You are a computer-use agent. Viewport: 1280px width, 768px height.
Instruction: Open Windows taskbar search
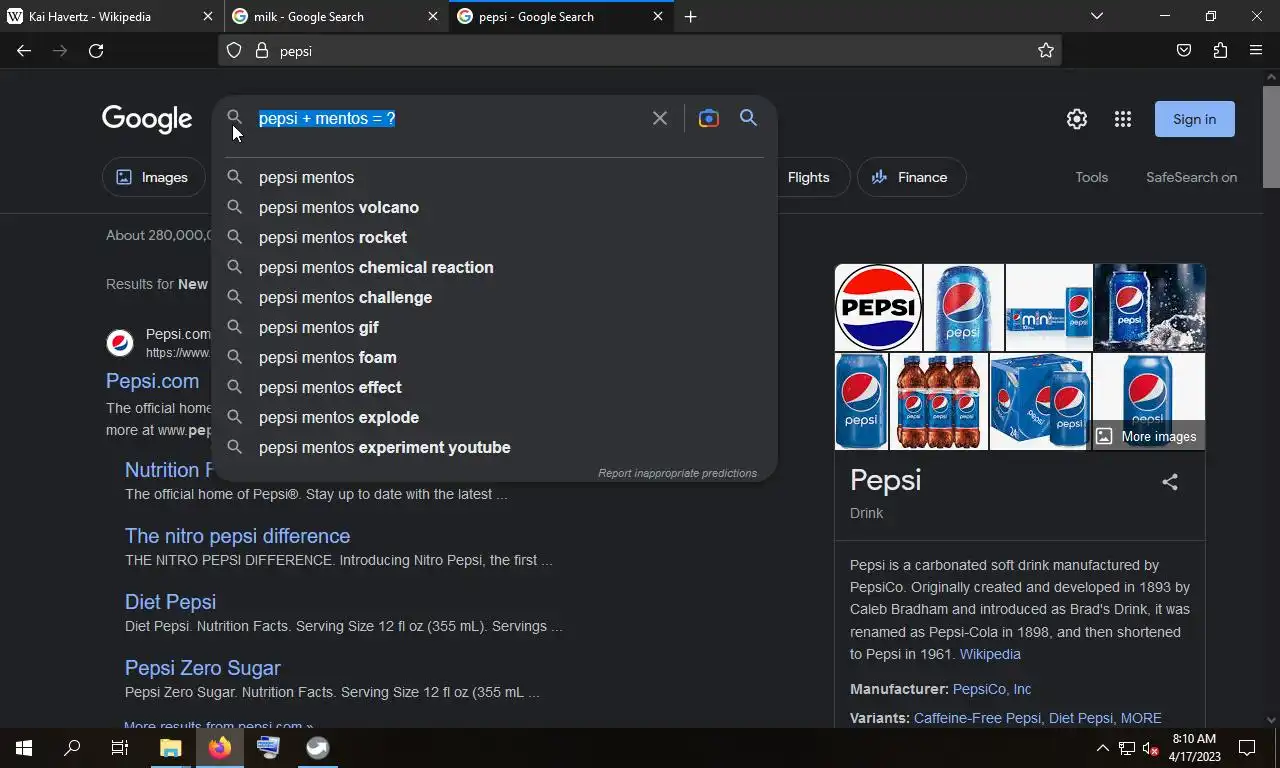[x=72, y=748]
